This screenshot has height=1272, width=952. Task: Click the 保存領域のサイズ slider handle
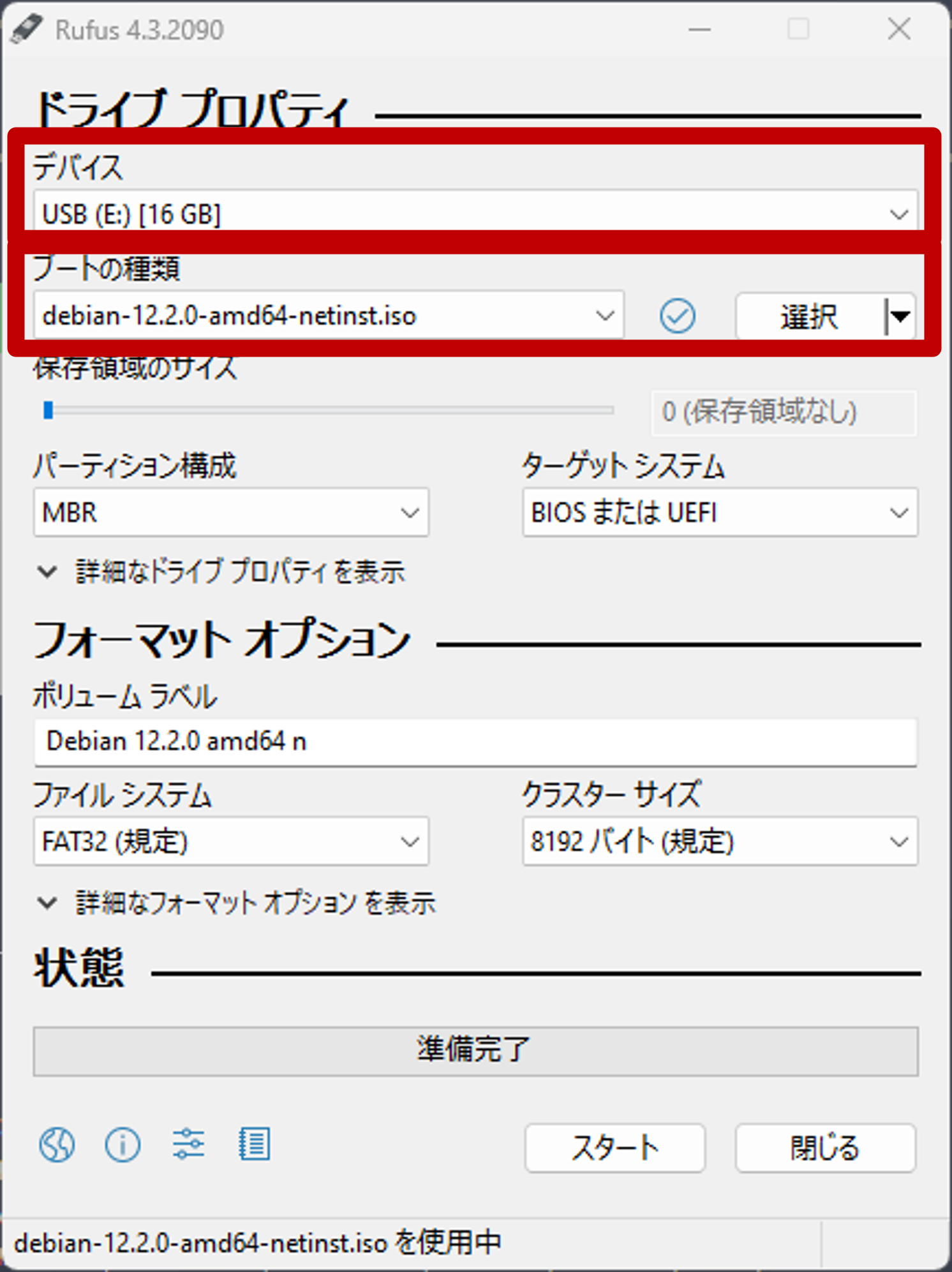(48, 410)
